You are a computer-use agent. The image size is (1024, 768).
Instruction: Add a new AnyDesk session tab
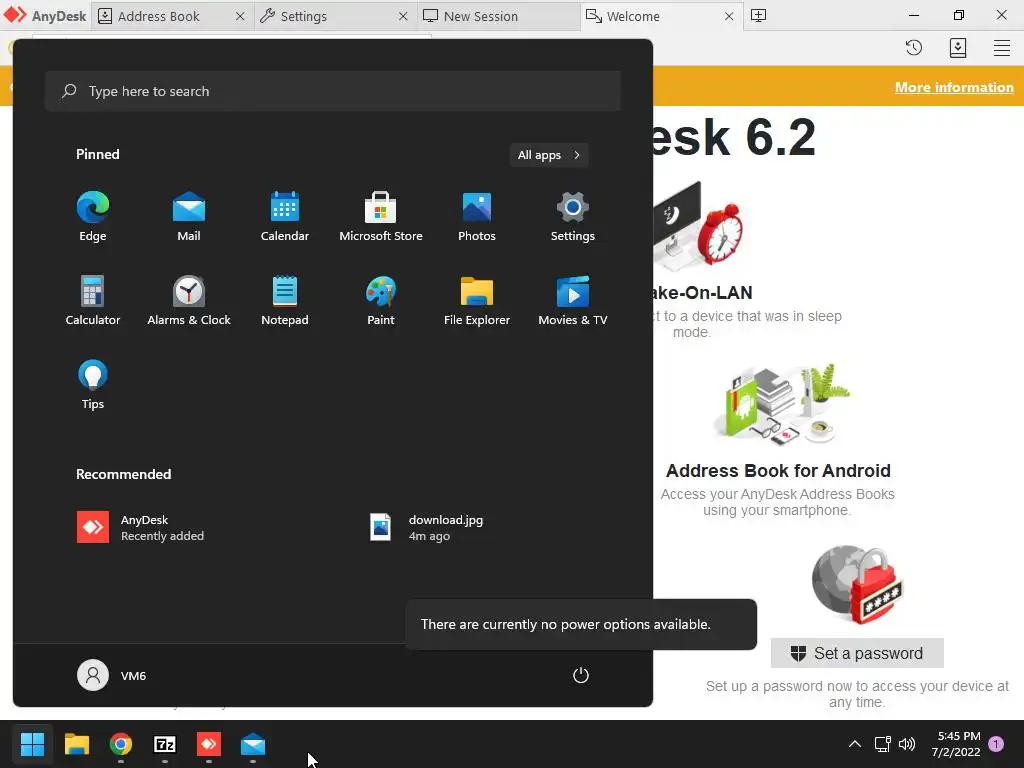click(758, 16)
